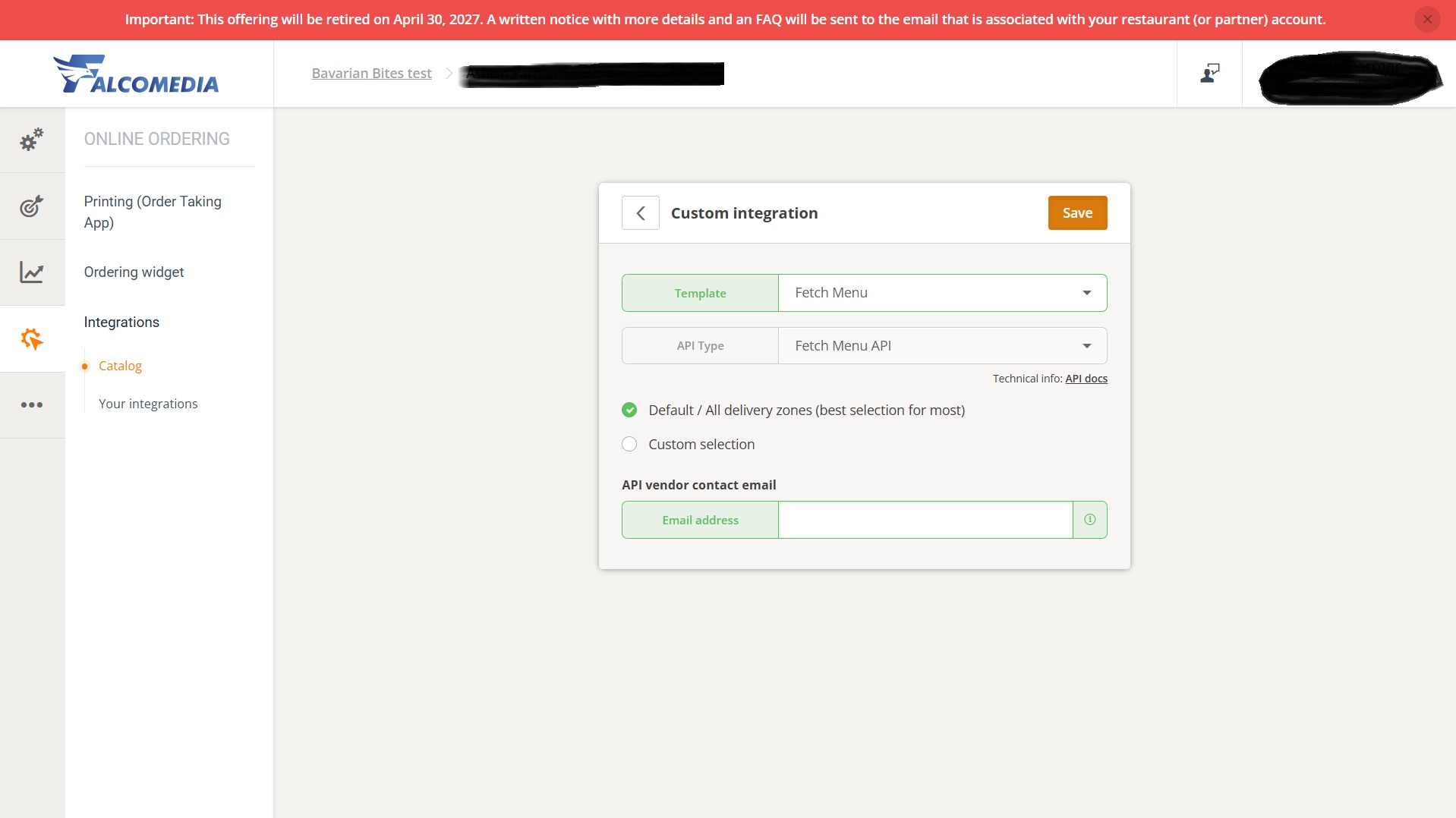Open the API docs link
Screen dimensions: 1456x818
click(x=1086, y=379)
